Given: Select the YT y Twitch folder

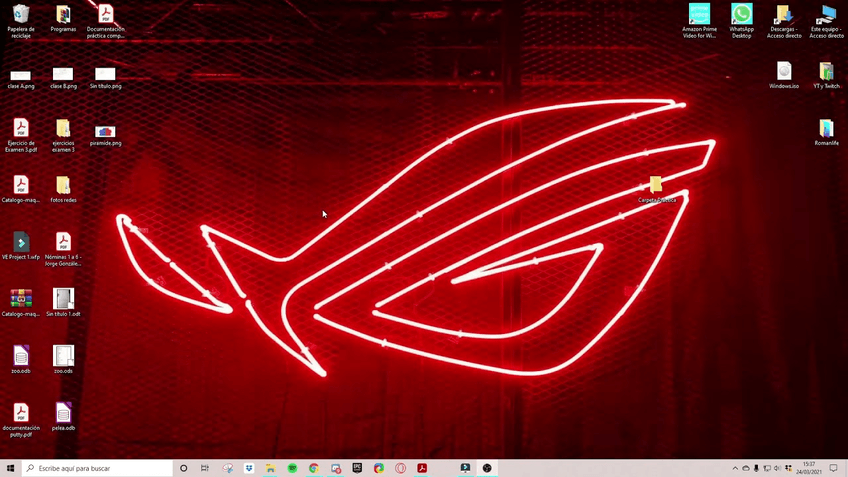Looking at the screenshot, I should click(826, 76).
